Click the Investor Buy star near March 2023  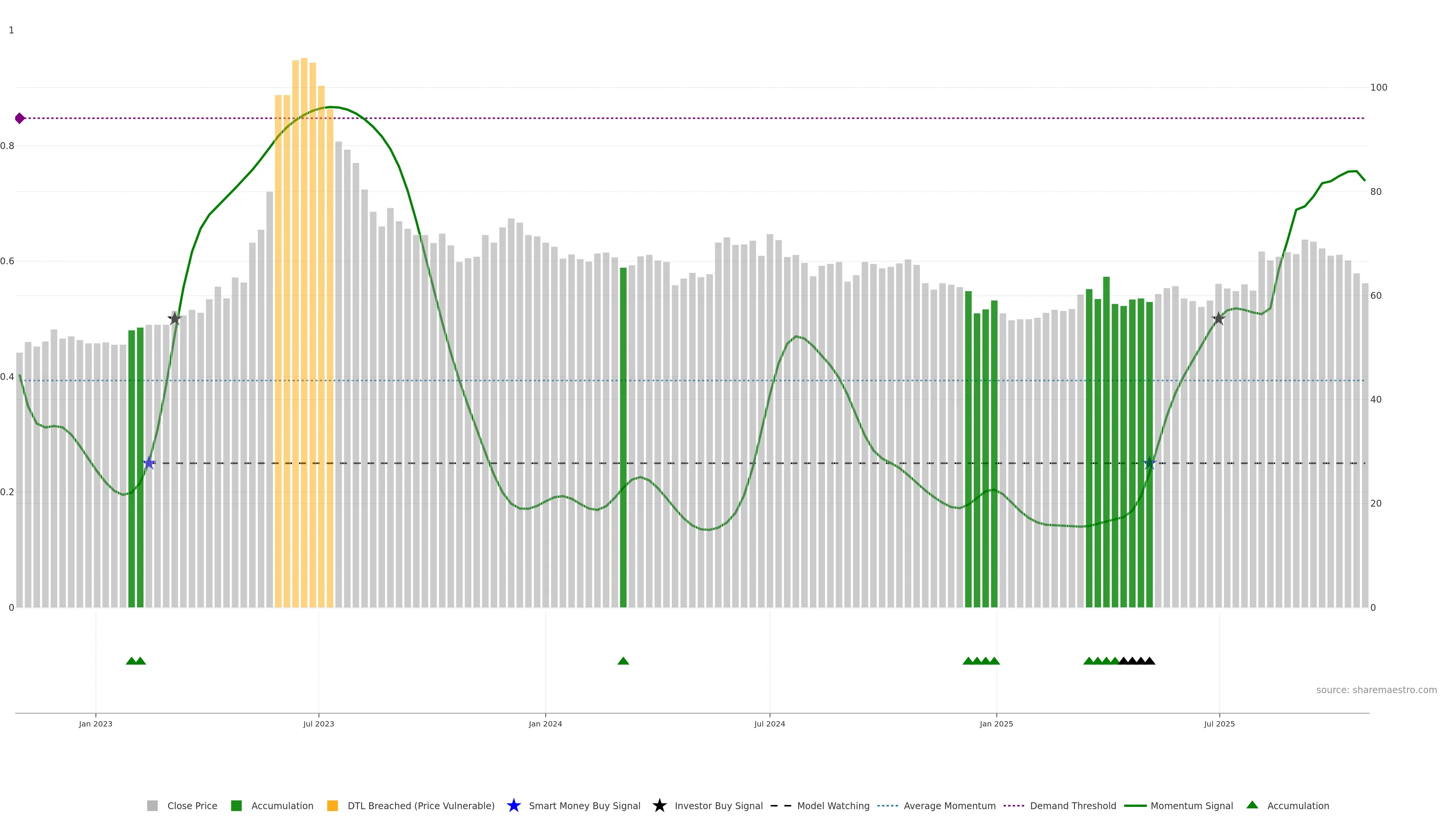(x=175, y=319)
